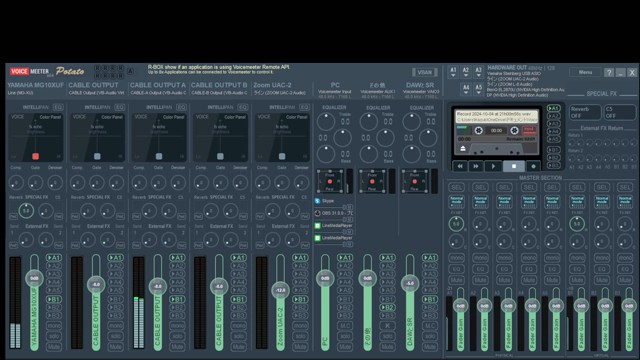Viewport: 640px width, 360px height.
Task: Solo the CABLE OUTPUT strip
Action: coord(116,336)
